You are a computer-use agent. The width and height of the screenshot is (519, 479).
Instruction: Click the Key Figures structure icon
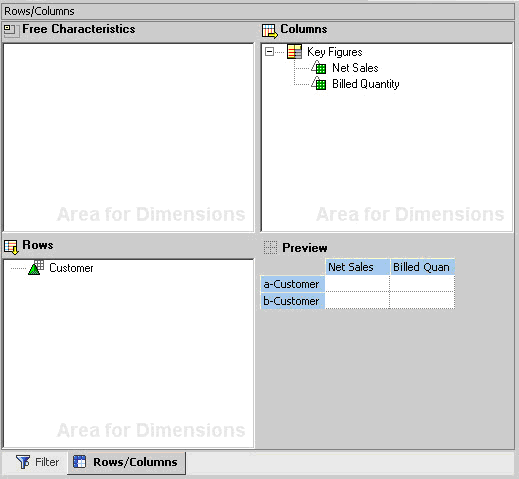[294, 52]
